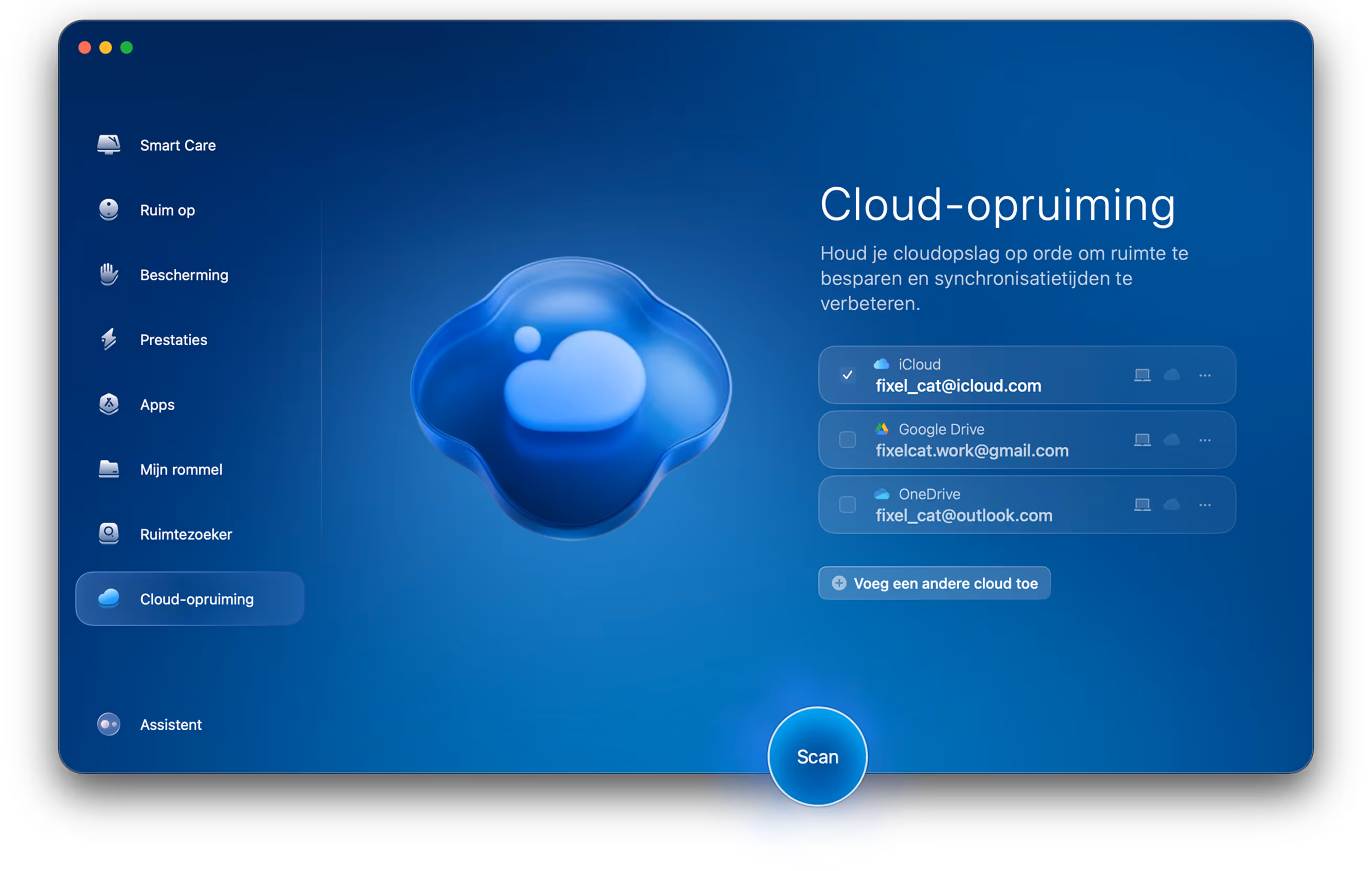Image resolution: width=1372 pixels, height=871 pixels.
Task: Open Mijn rommel in the sidebar
Action: 190,469
